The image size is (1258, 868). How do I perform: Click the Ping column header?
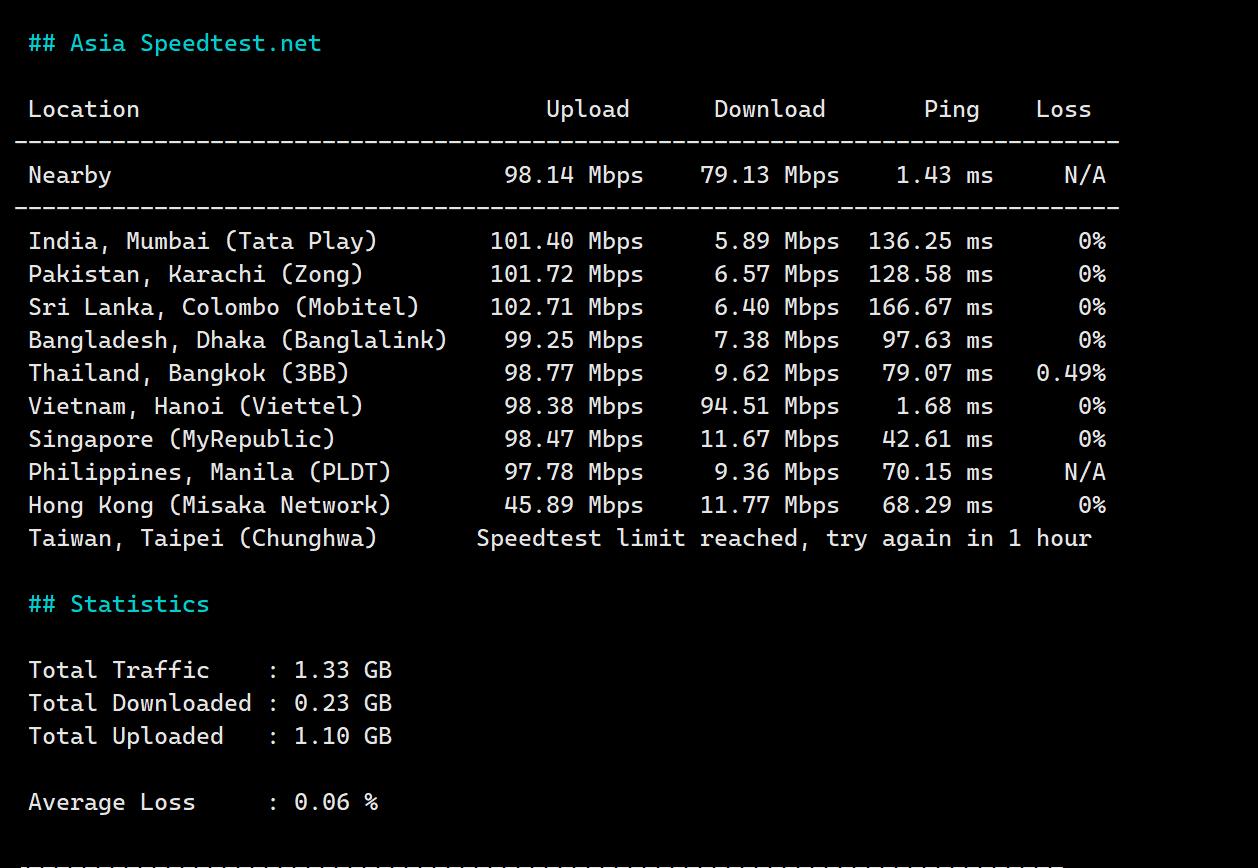951,109
